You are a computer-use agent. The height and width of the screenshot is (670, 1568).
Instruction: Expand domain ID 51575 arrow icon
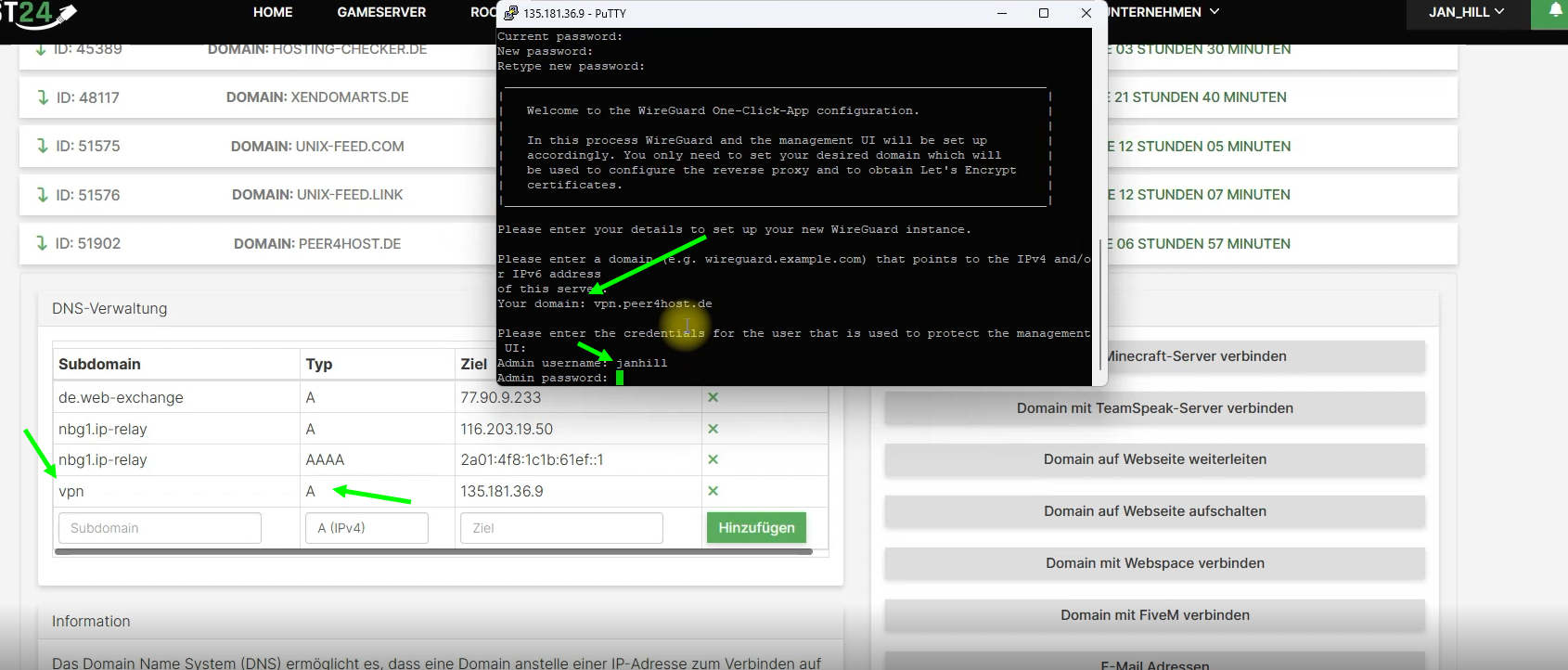tap(42, 146)
